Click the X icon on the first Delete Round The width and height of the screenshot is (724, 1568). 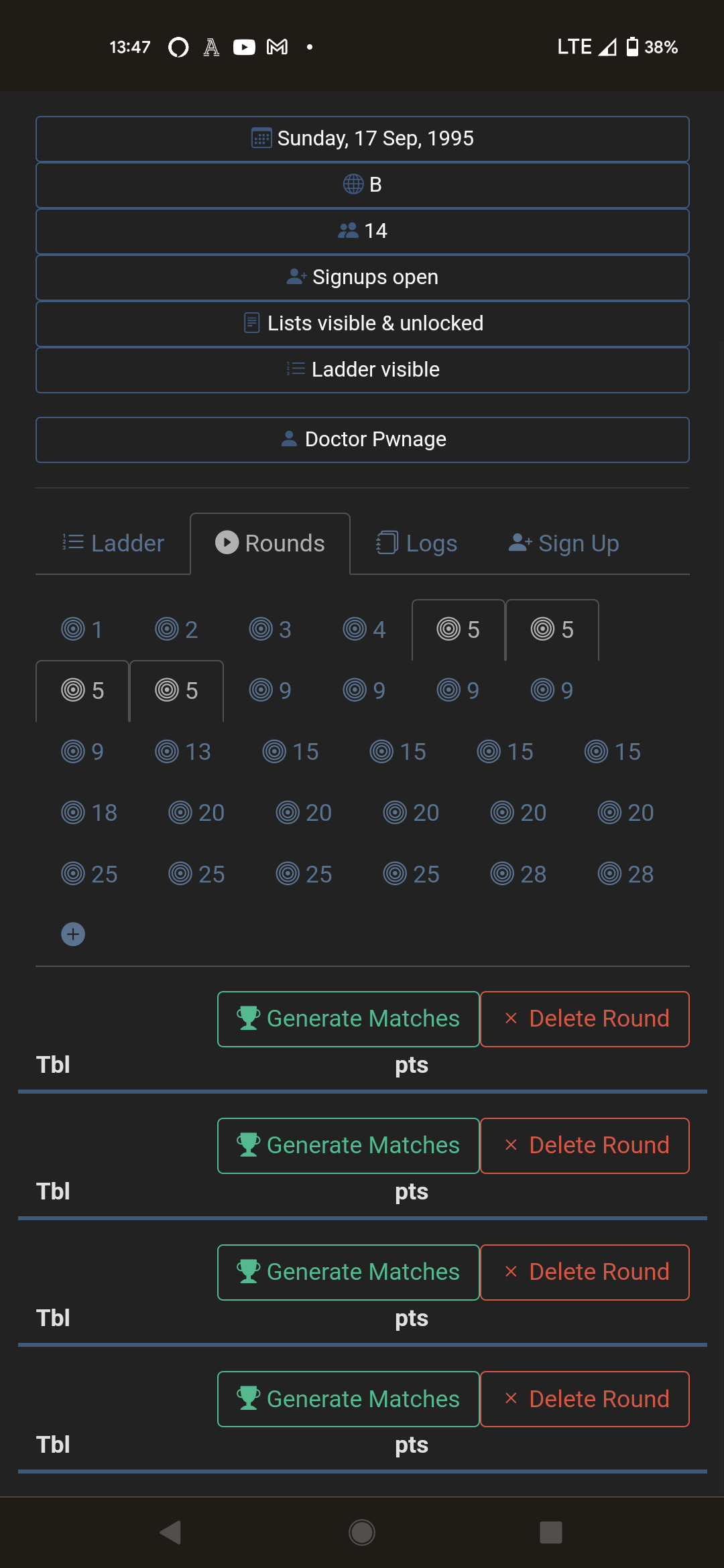[511, 1018]
